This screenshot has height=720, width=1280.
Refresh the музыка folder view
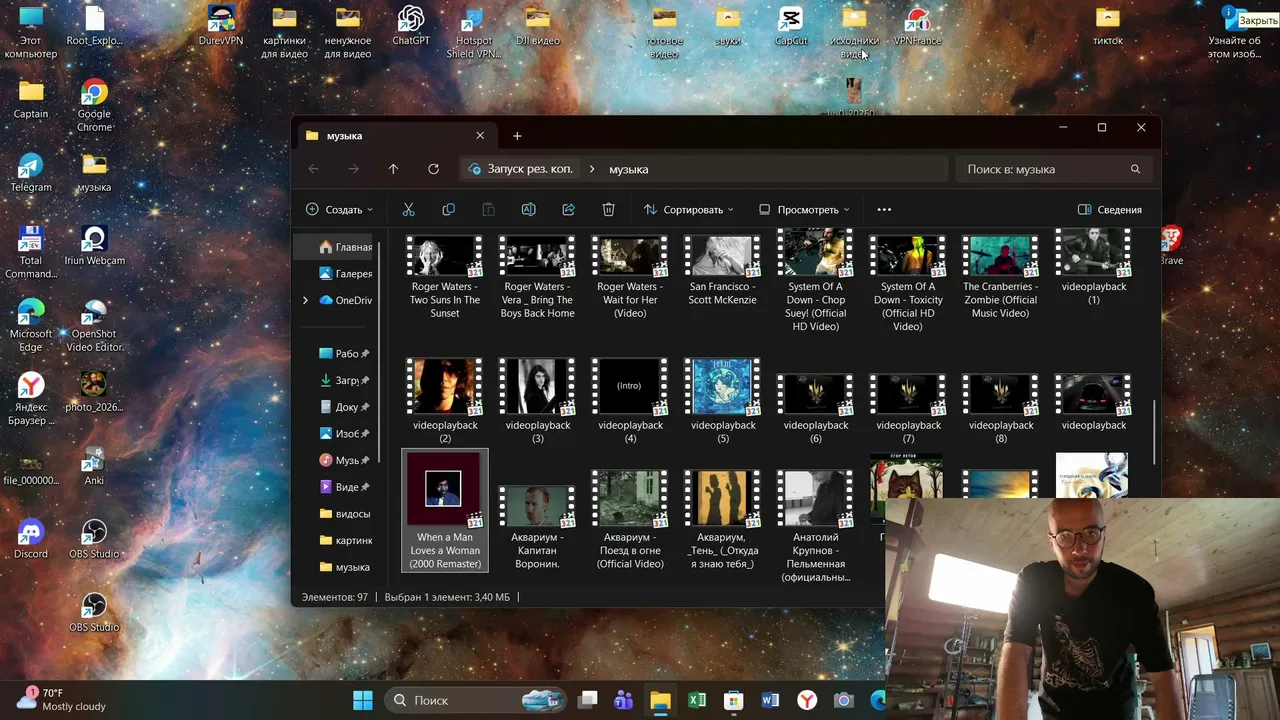[433, 169]
